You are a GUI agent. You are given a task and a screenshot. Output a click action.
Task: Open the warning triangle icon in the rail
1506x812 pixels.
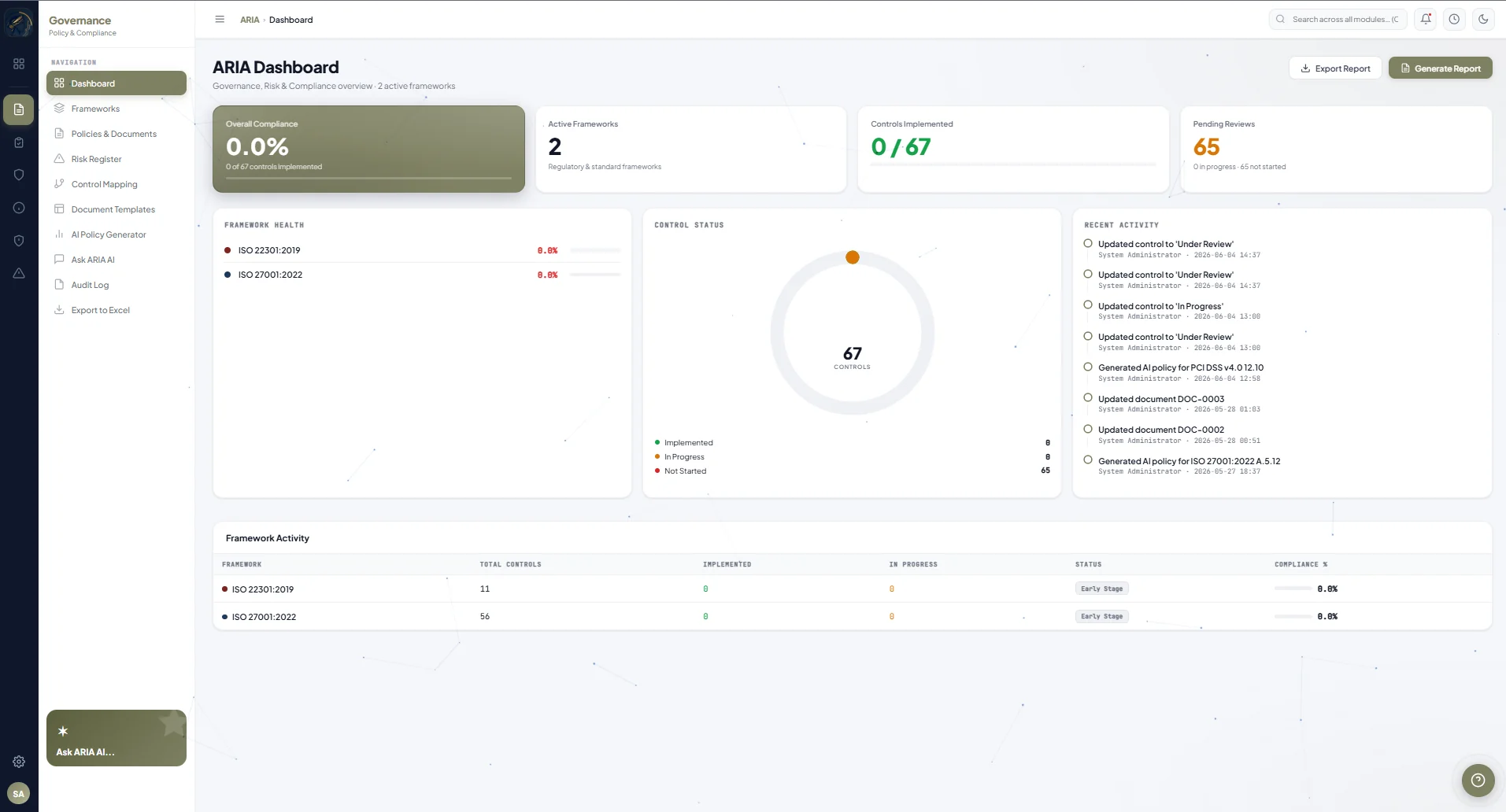coord(19,273)
